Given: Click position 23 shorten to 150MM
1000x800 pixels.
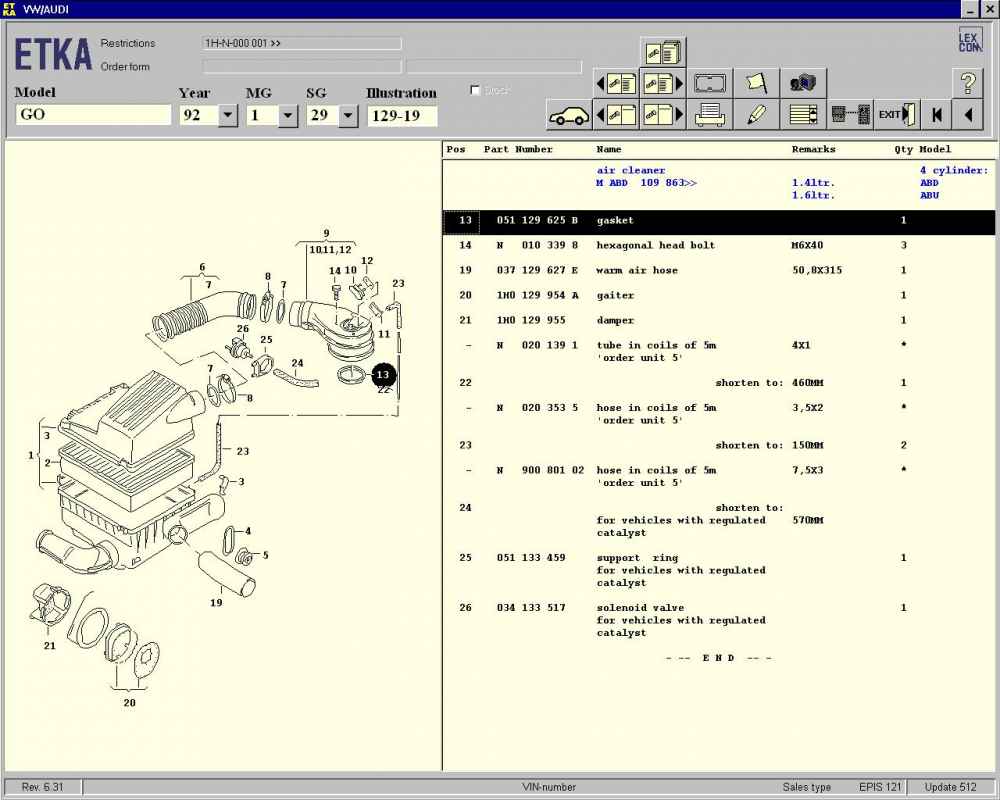Looking at the screenshot, I should (x=719, y=445).
